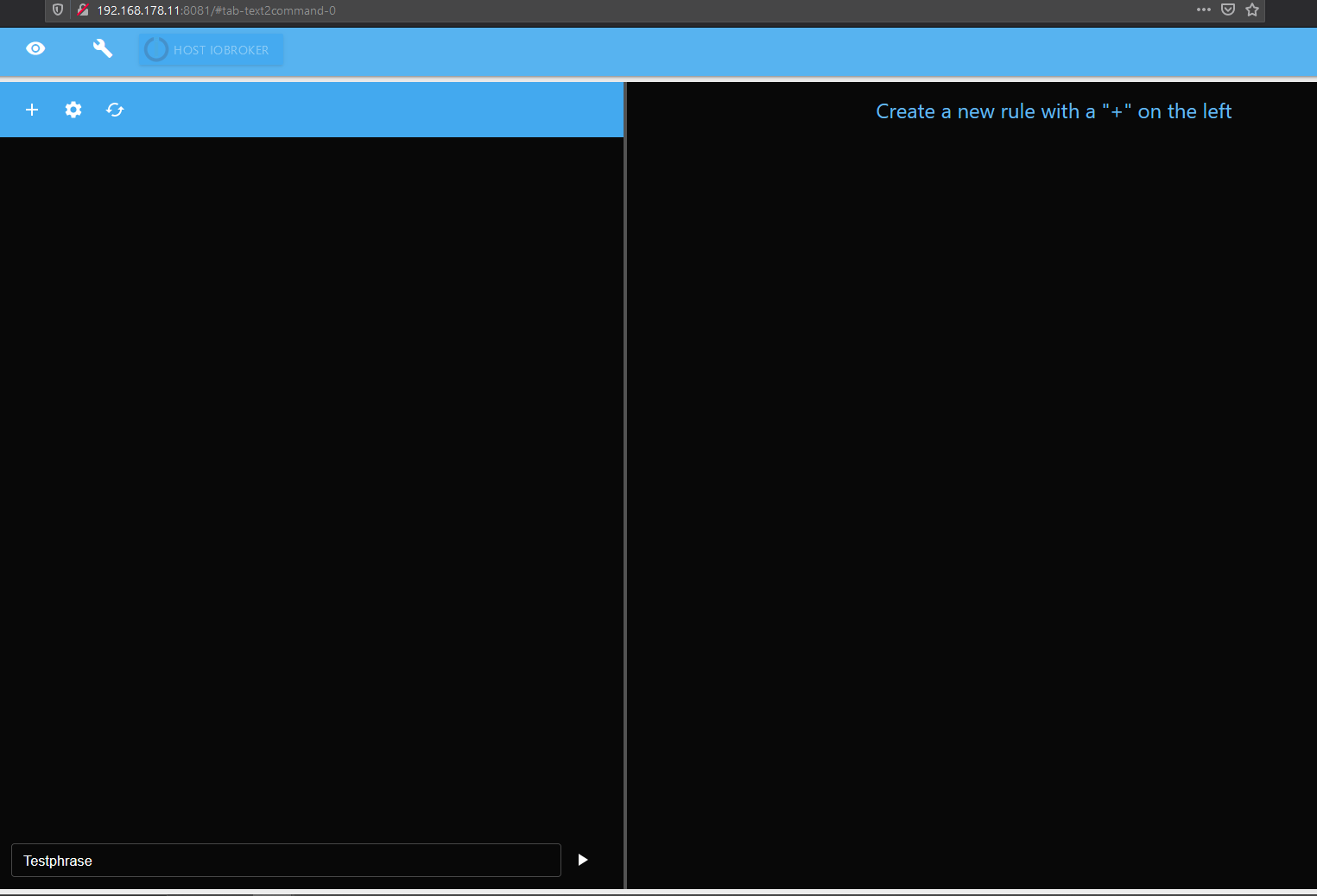Add a new rule with plus icon
The width and height of the screenshot is (1317, 896).
pos(32,110)
